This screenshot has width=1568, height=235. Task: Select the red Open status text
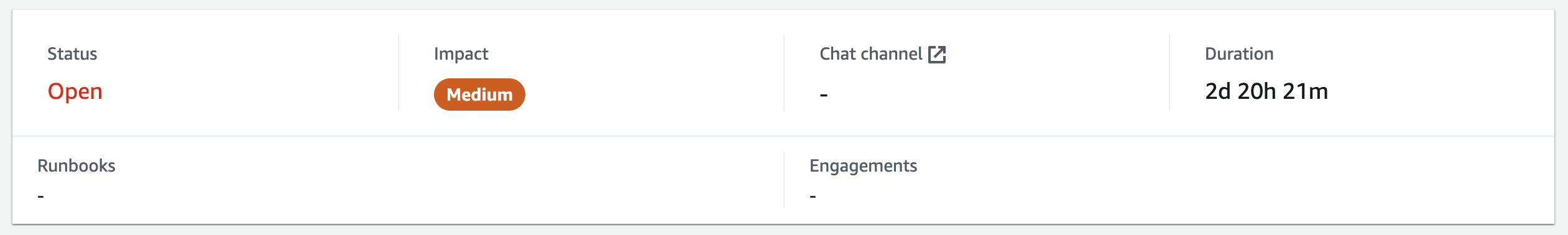[75, 91]
